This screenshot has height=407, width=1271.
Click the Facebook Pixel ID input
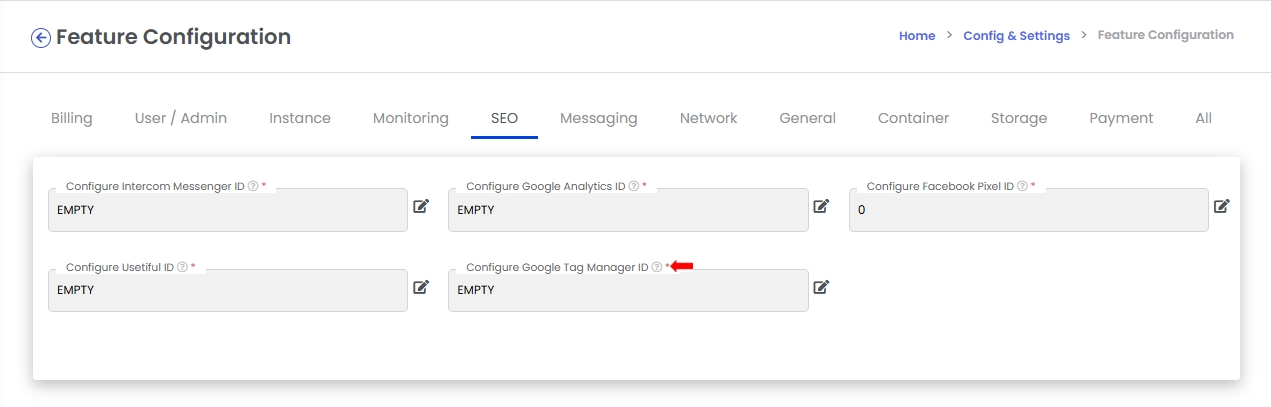[1028, 210]
